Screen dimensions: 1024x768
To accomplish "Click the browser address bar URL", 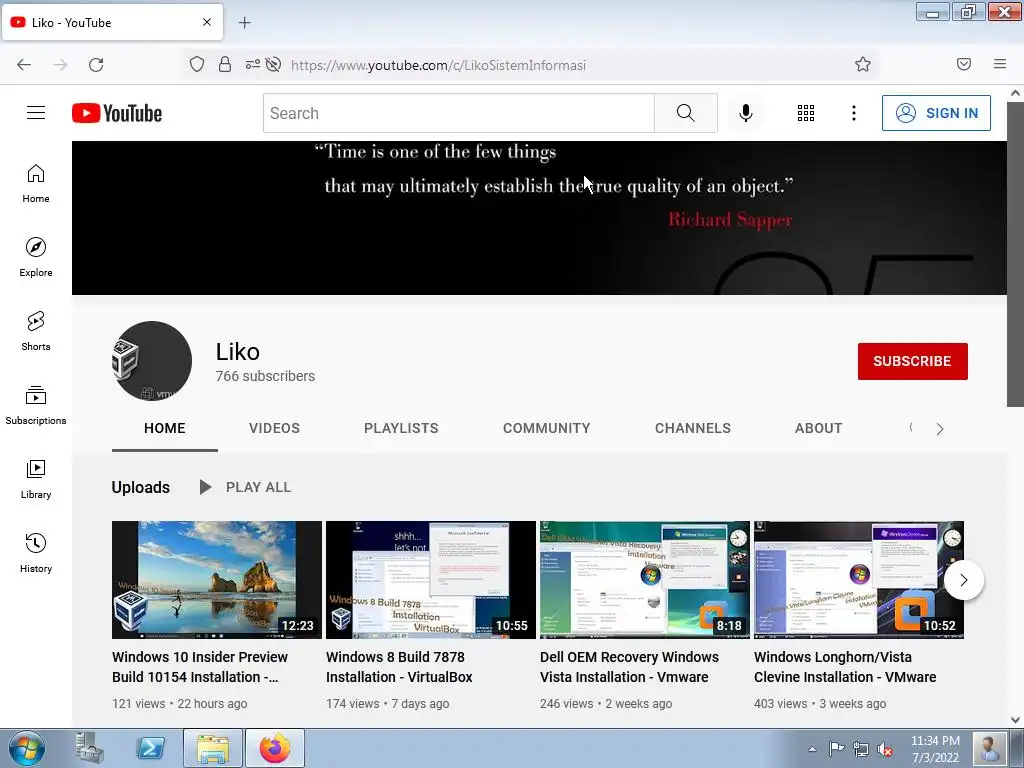I will 438,65.
